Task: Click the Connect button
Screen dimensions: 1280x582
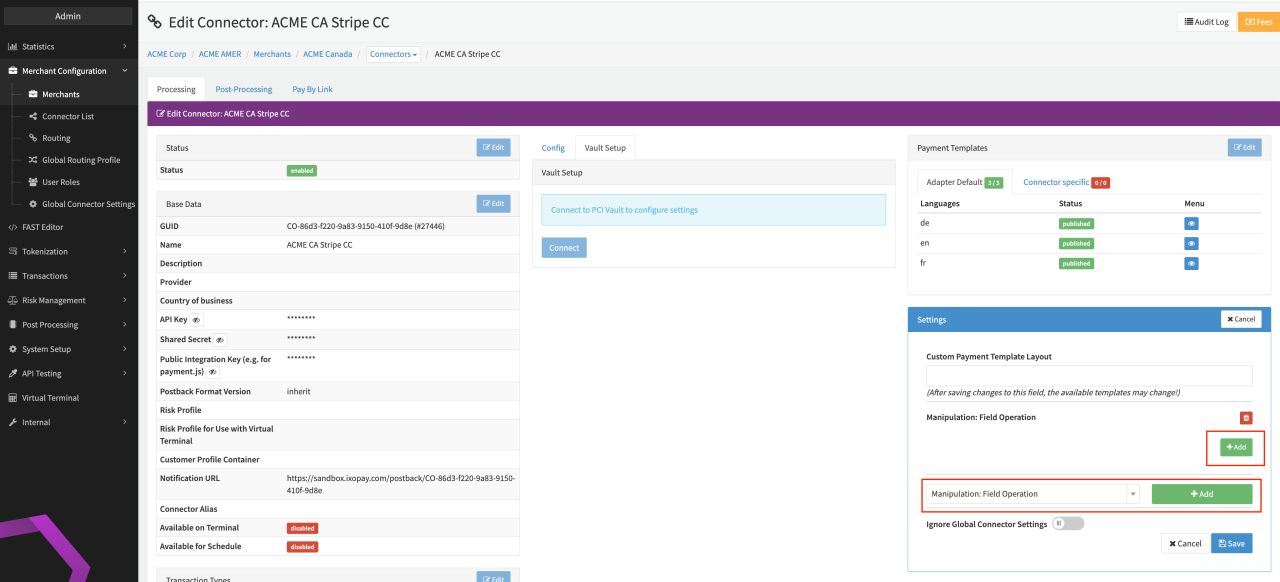Action: pyautogui.click(x=564, y=248)
